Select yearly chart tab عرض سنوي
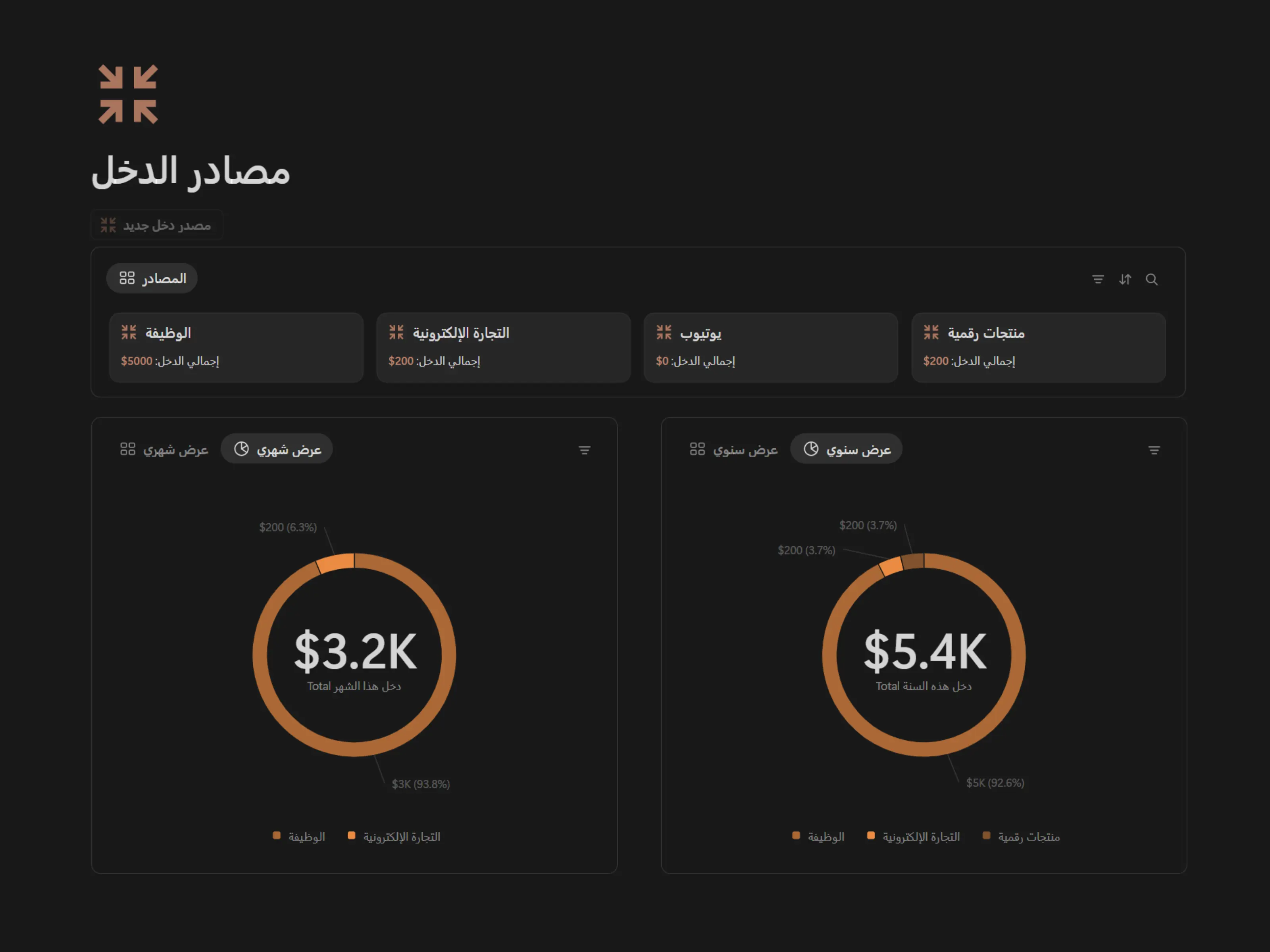The height and width of the screenshot is (952, 1270). [846, 449]
